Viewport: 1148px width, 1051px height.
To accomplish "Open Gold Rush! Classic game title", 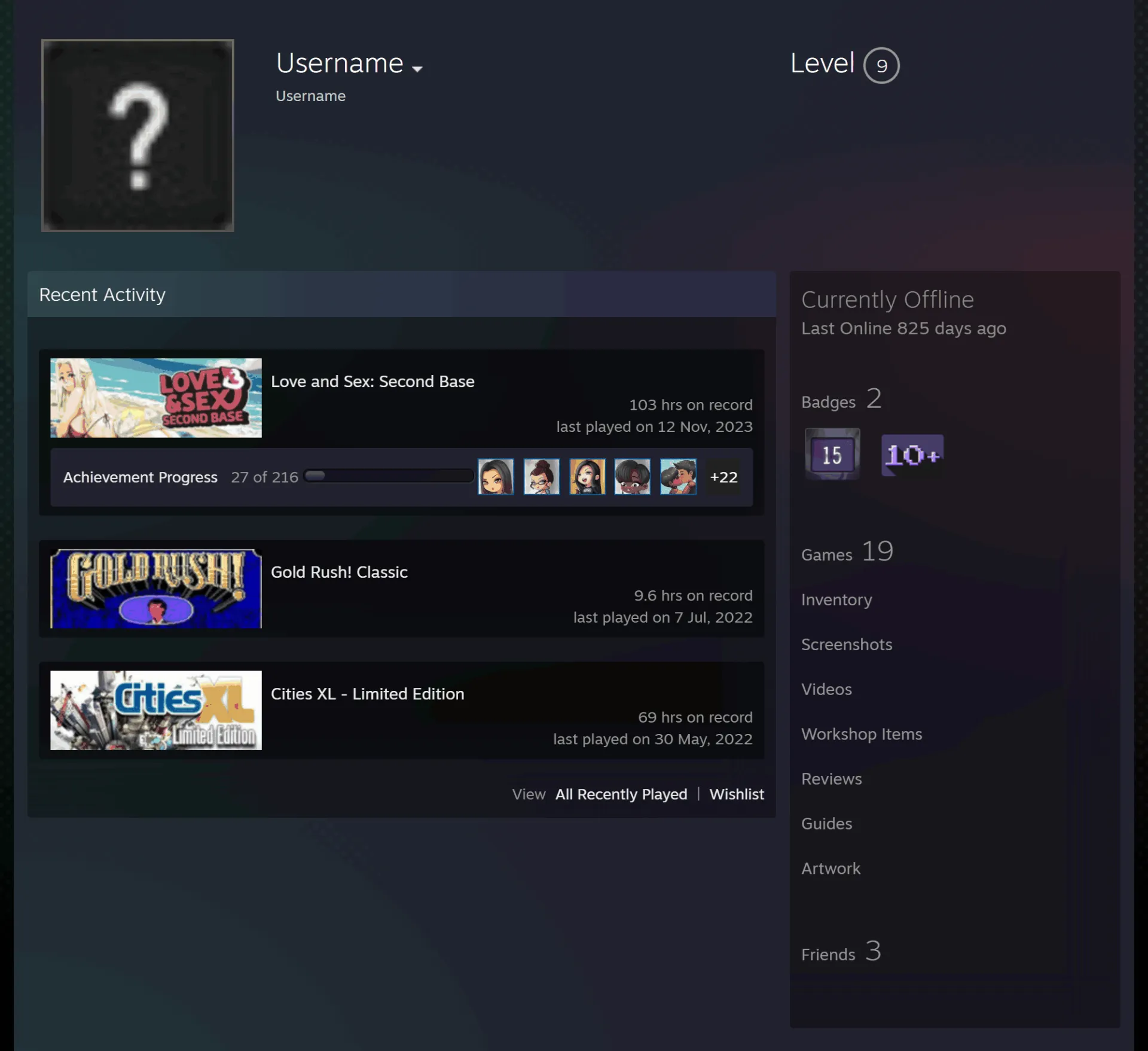I will coord(339,572).
